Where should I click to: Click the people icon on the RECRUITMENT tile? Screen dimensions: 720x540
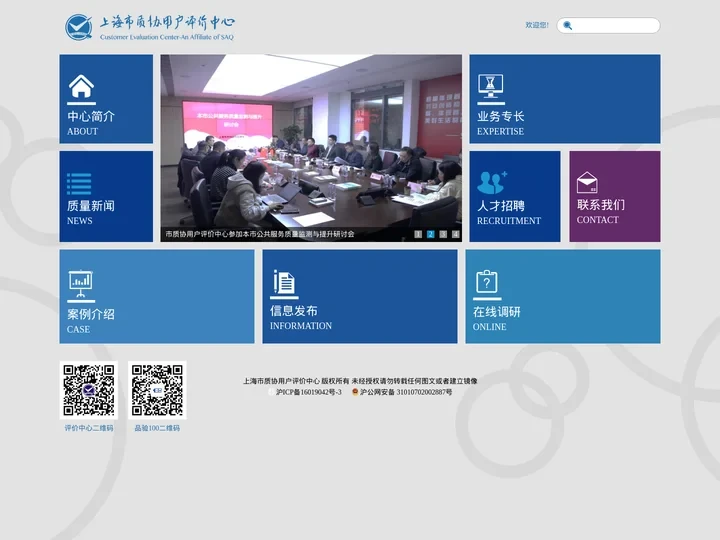492,182
